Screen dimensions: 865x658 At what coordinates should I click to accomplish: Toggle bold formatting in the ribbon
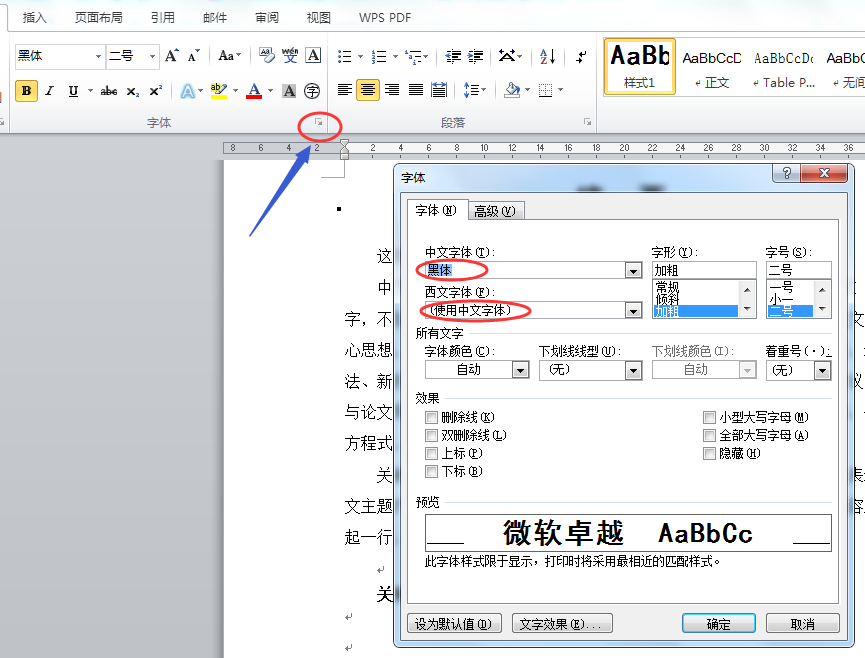27,91
